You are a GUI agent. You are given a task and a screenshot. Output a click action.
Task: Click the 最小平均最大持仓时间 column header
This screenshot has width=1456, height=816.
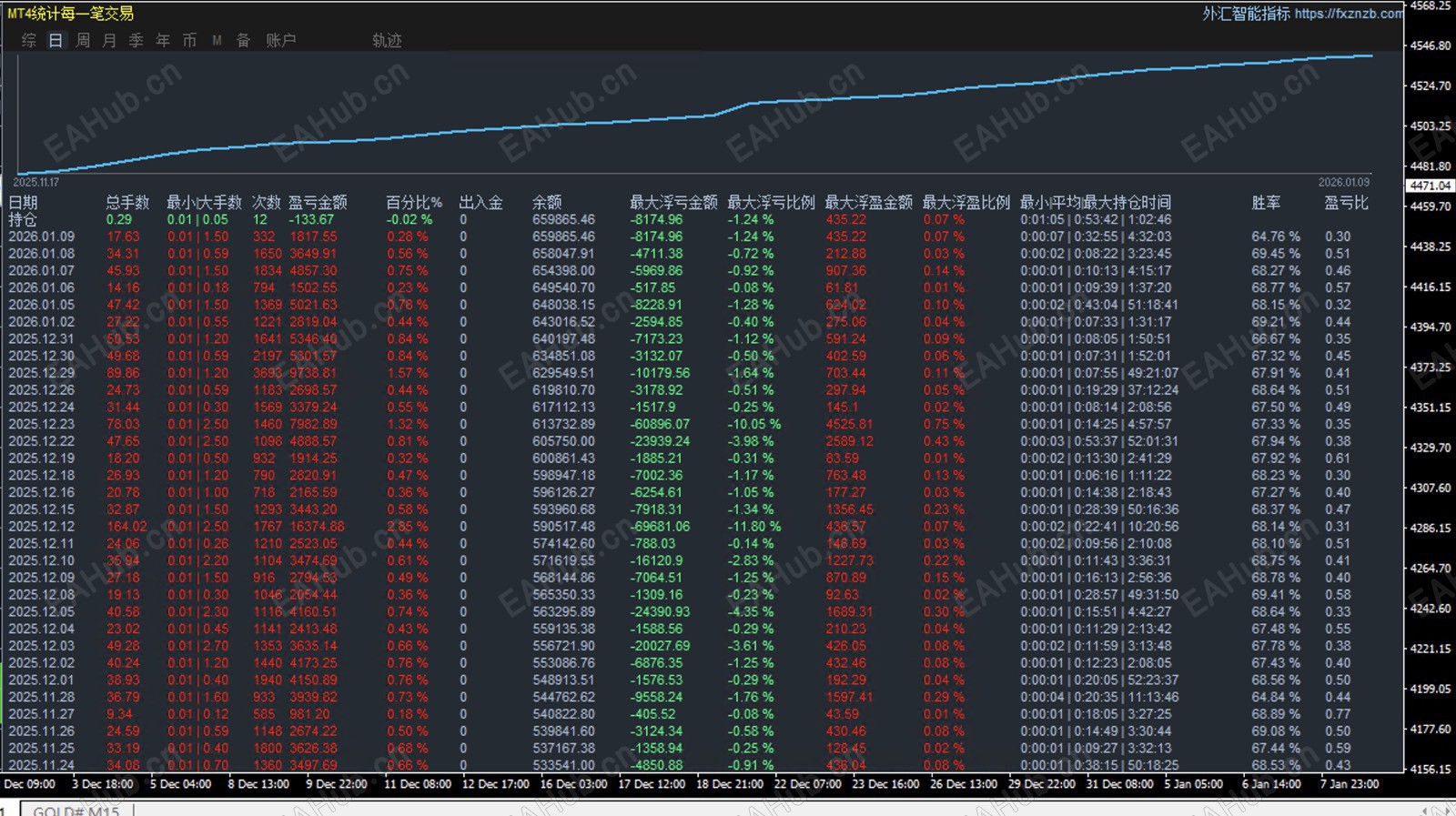click(1096, 202)
